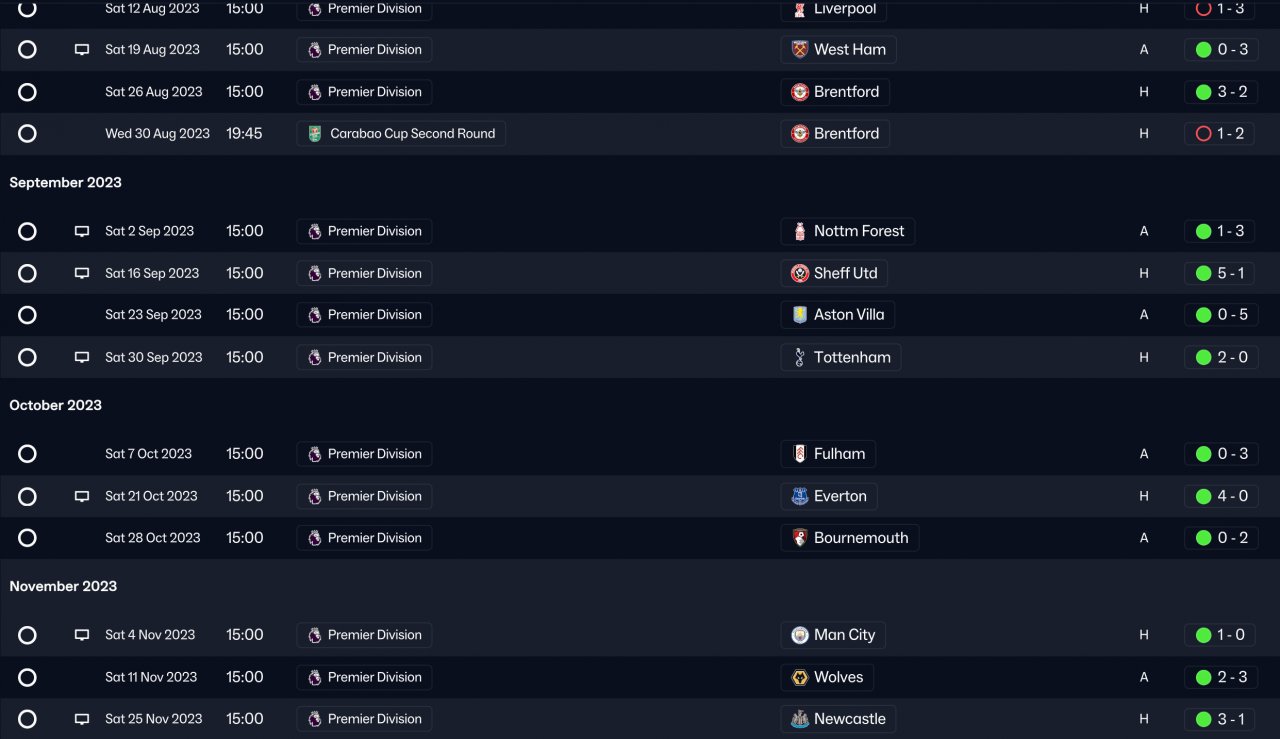This screenshot has width=1280, height=739.
Task: Click the TV broadcast icon for 4 Nov match
Action: 82,635
